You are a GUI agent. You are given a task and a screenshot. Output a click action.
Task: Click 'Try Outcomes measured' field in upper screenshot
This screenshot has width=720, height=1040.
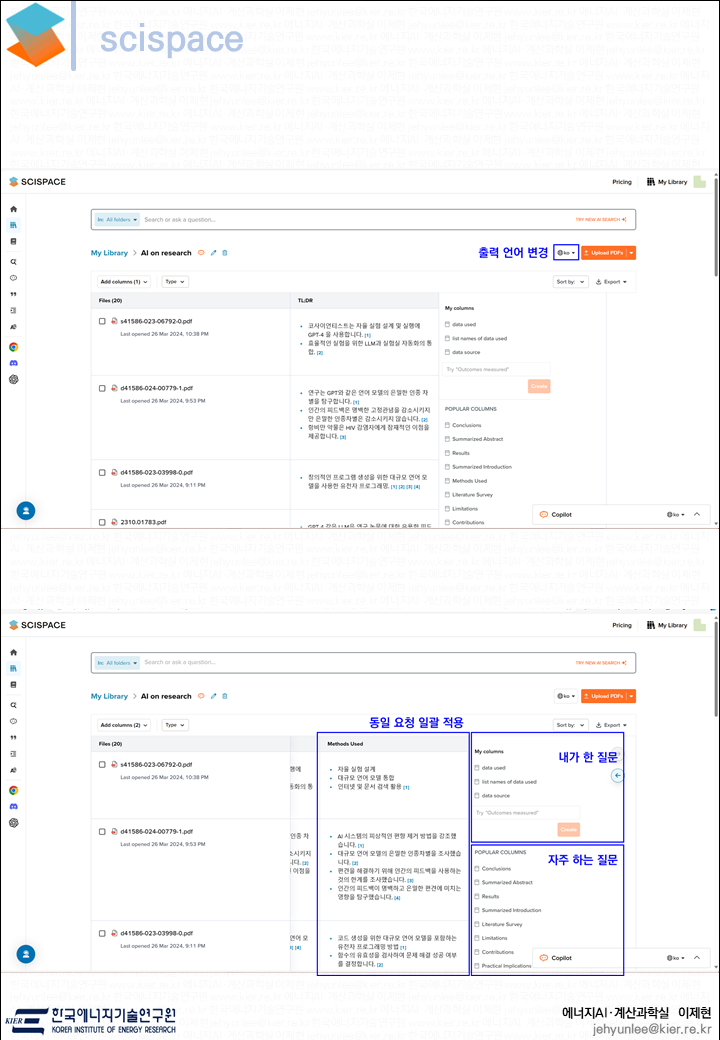coord(497,369)
